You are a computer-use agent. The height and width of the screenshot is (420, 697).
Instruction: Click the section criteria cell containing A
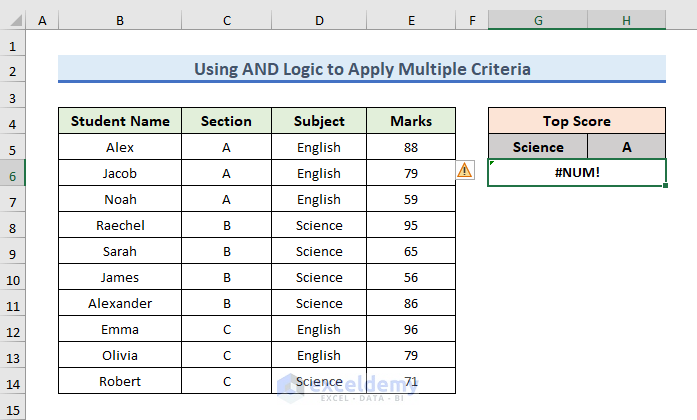click(627, 147)
